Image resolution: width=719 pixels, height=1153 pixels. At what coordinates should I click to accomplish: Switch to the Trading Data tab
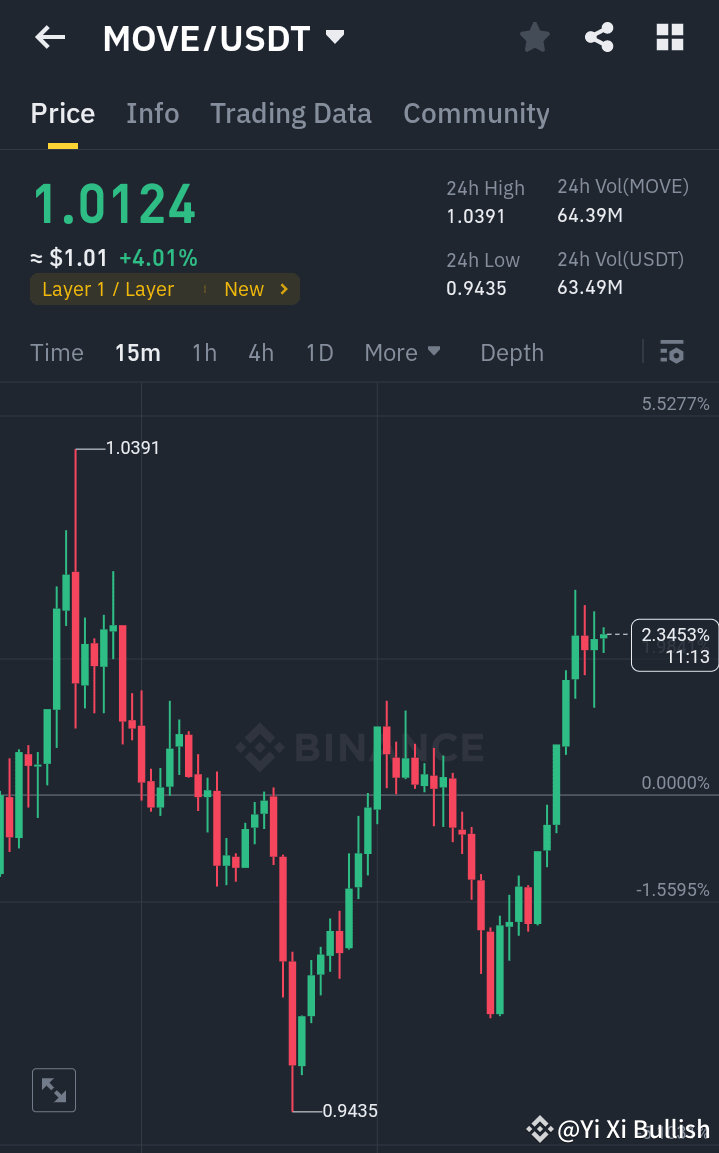(x=290, y=113)
